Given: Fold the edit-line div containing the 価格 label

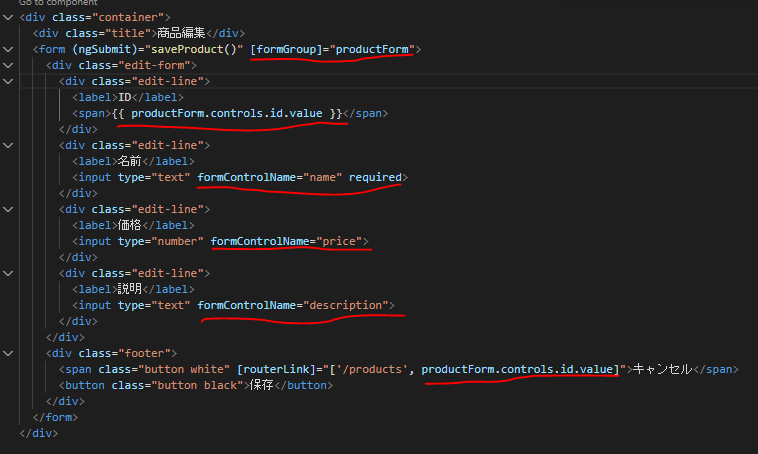Looking at the screenshot, I should (8, 209).
